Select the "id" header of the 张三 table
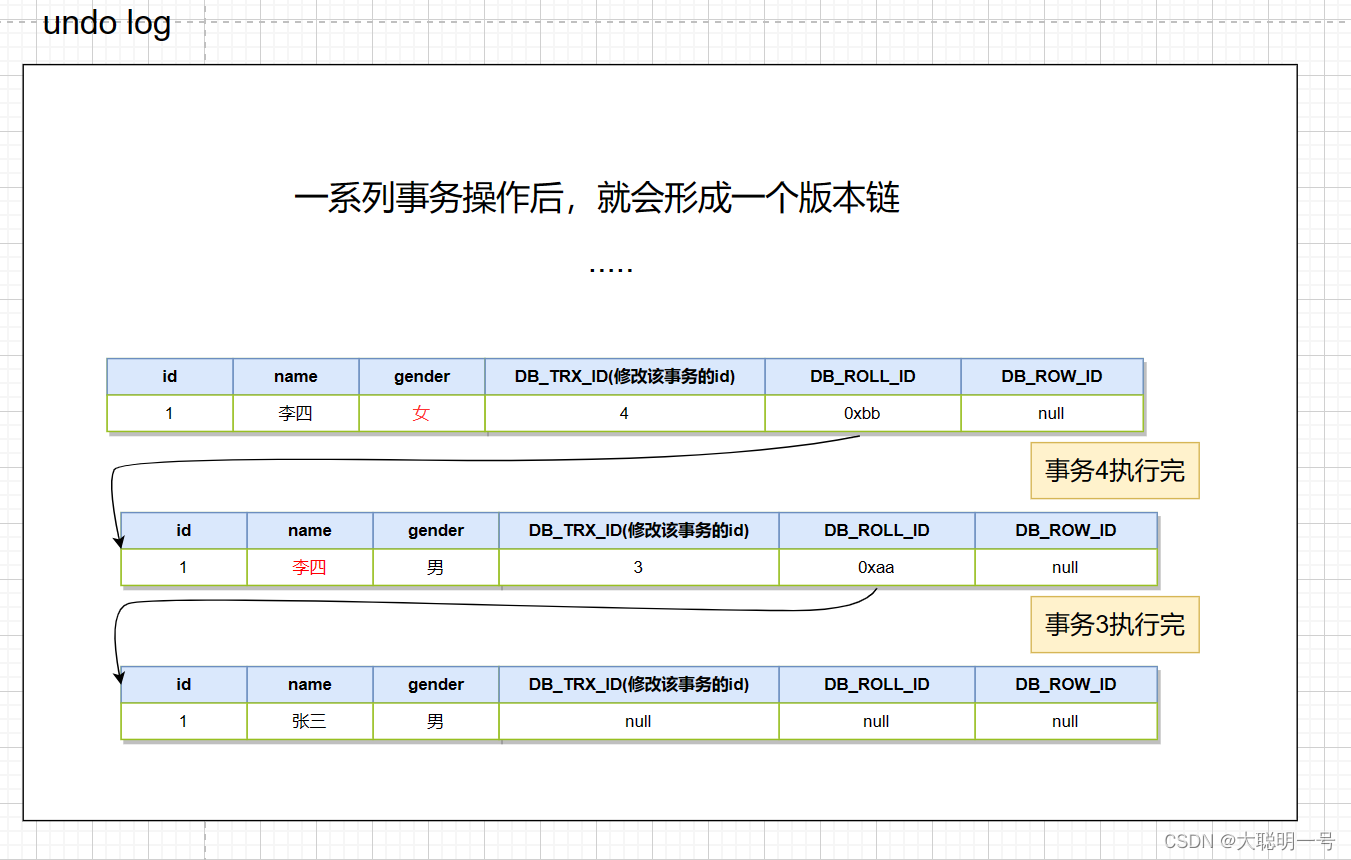The image size is (1351, 860). pyautogui.click(x=184, y=685)
